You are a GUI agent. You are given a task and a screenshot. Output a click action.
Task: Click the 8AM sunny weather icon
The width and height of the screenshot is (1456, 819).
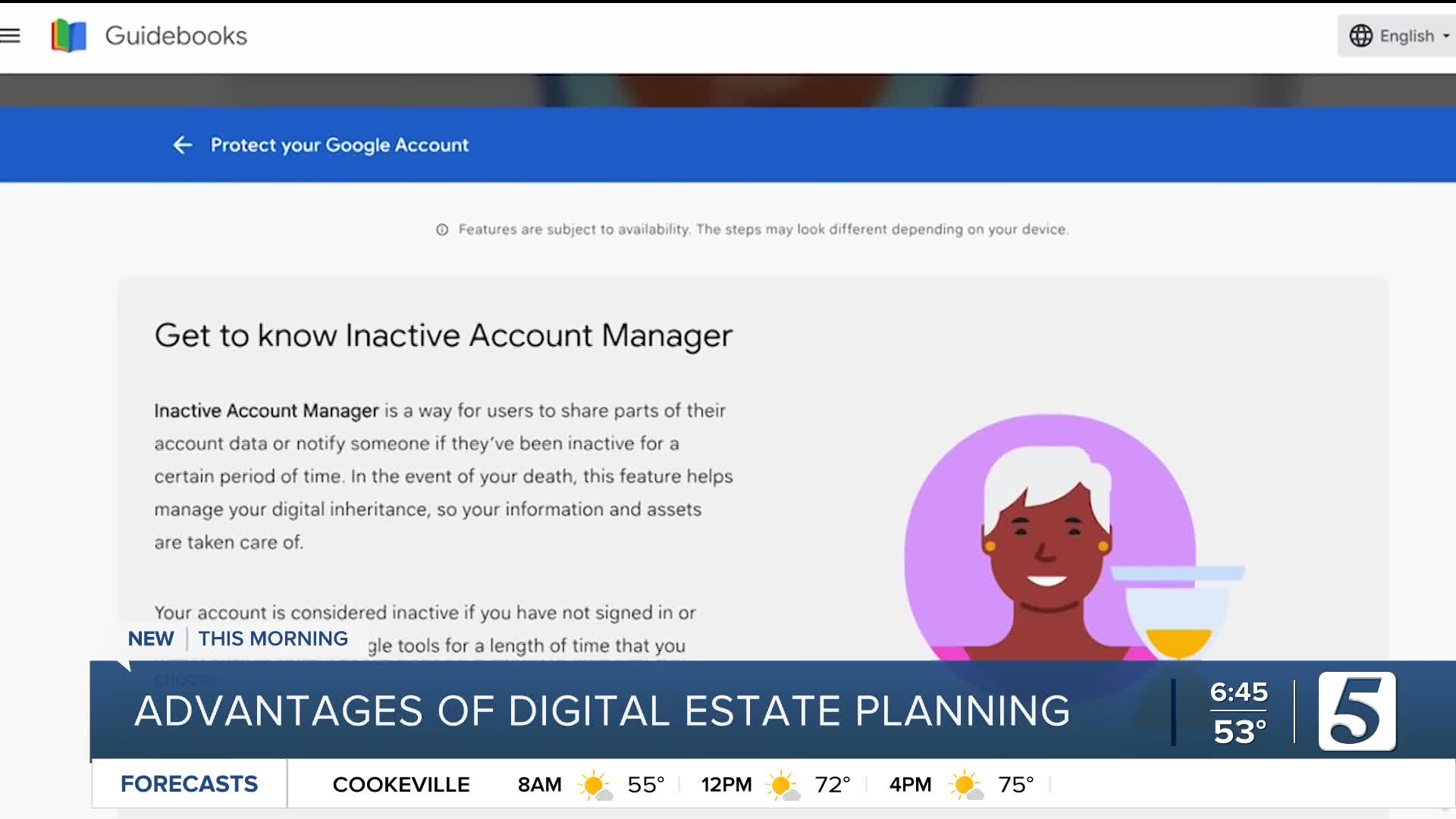coord(595,785)
